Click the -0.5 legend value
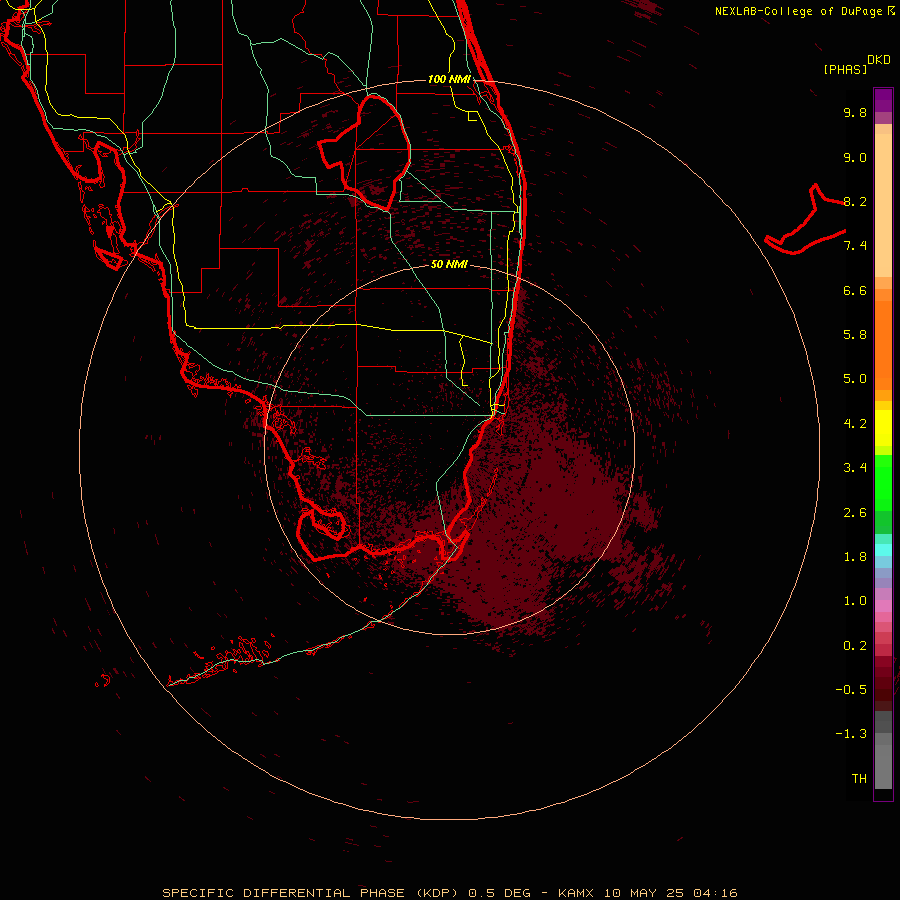 (x=851, y=690)
